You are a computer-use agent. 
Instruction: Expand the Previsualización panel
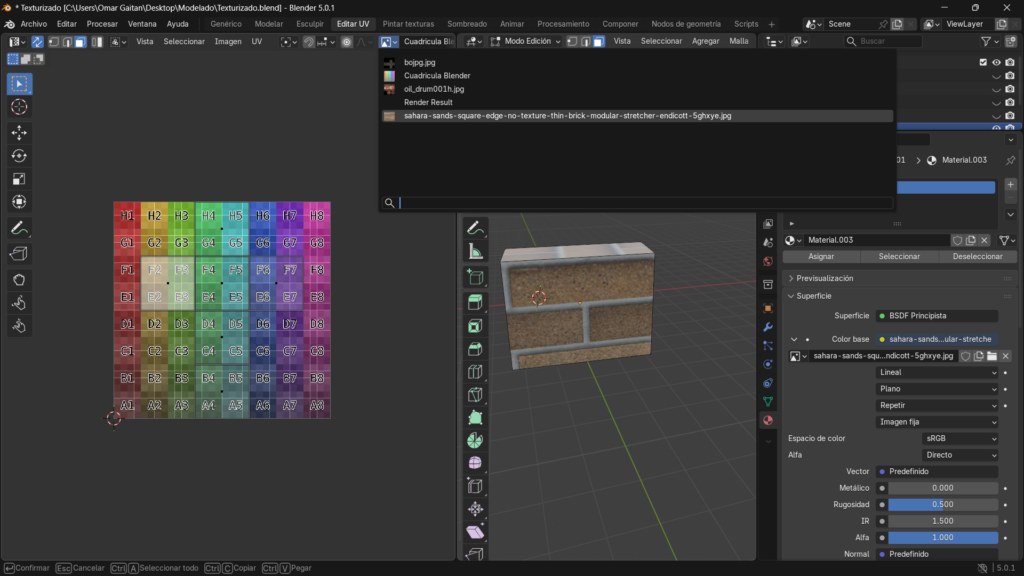(x=825, y=278)
